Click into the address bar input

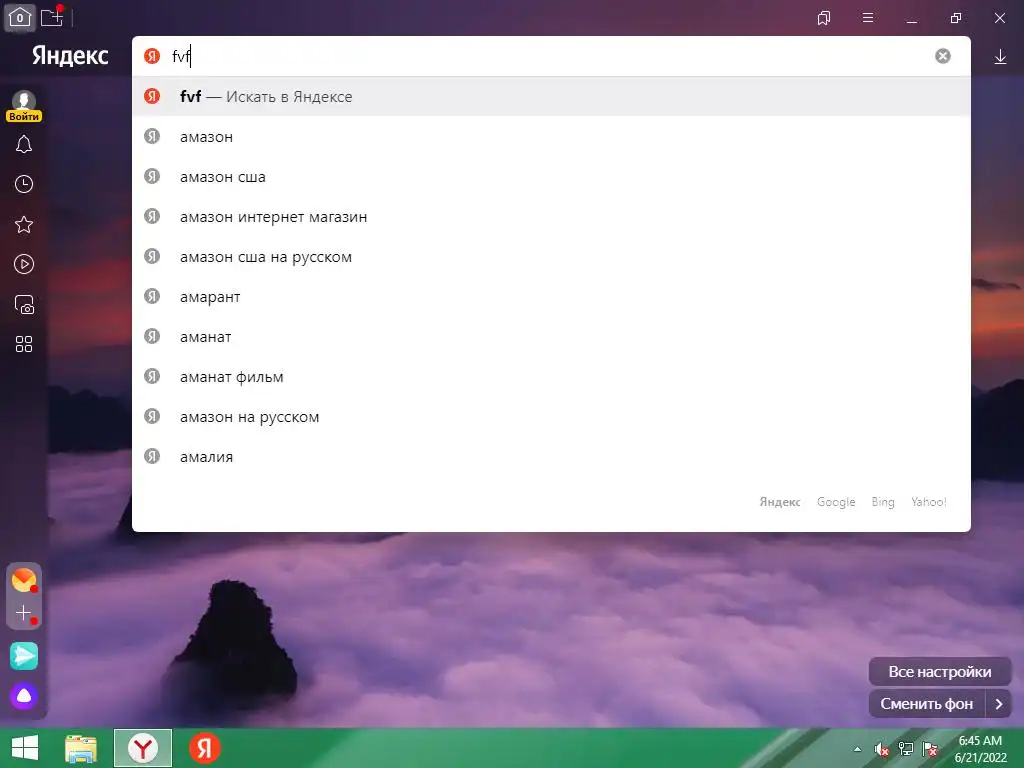click(549, 56)
